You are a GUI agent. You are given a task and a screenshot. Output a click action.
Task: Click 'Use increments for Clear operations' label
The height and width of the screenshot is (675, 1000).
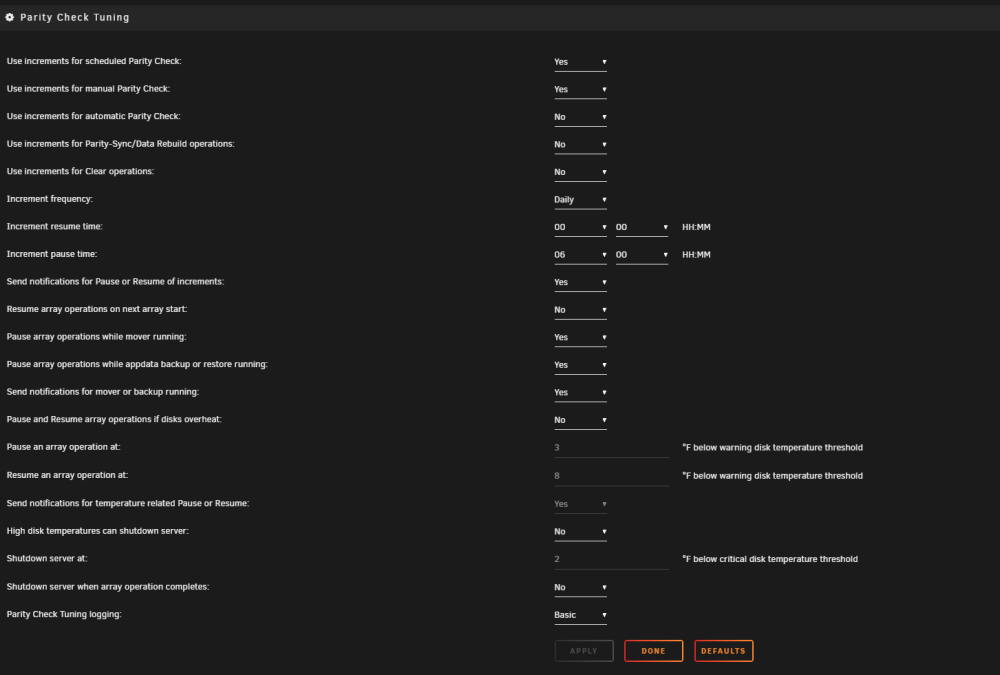pyautogui.click(x=80, y=172)
